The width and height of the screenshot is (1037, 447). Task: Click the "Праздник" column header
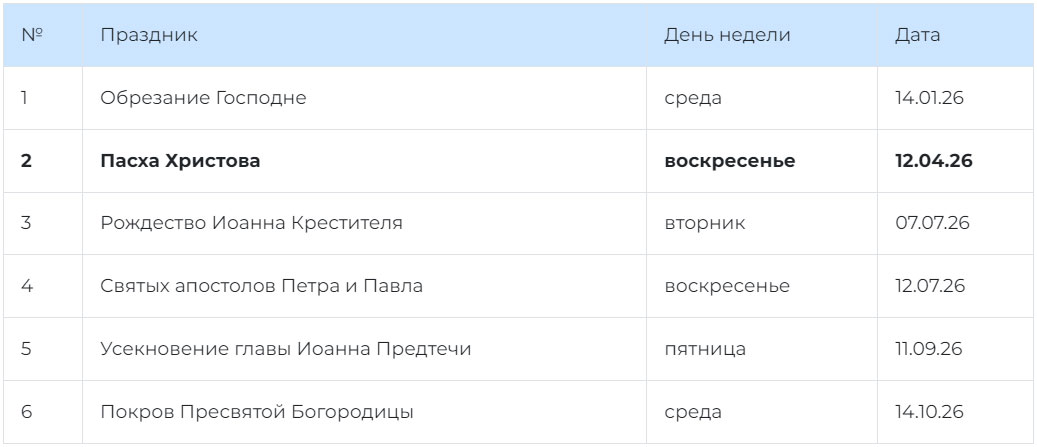[x=149, y=35]
